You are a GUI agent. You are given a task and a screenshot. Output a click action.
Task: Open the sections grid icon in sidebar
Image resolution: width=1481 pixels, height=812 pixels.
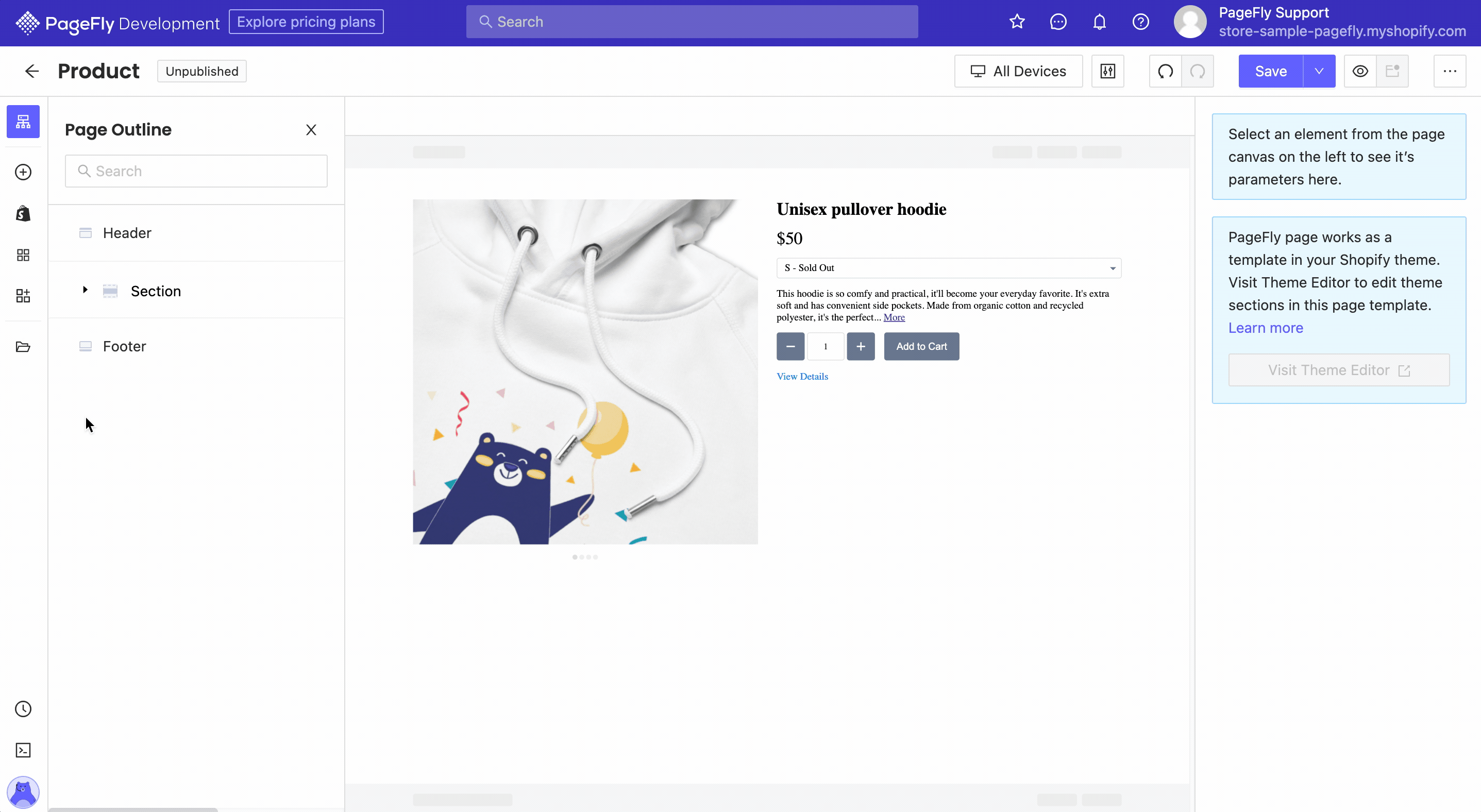click(23, 255)
